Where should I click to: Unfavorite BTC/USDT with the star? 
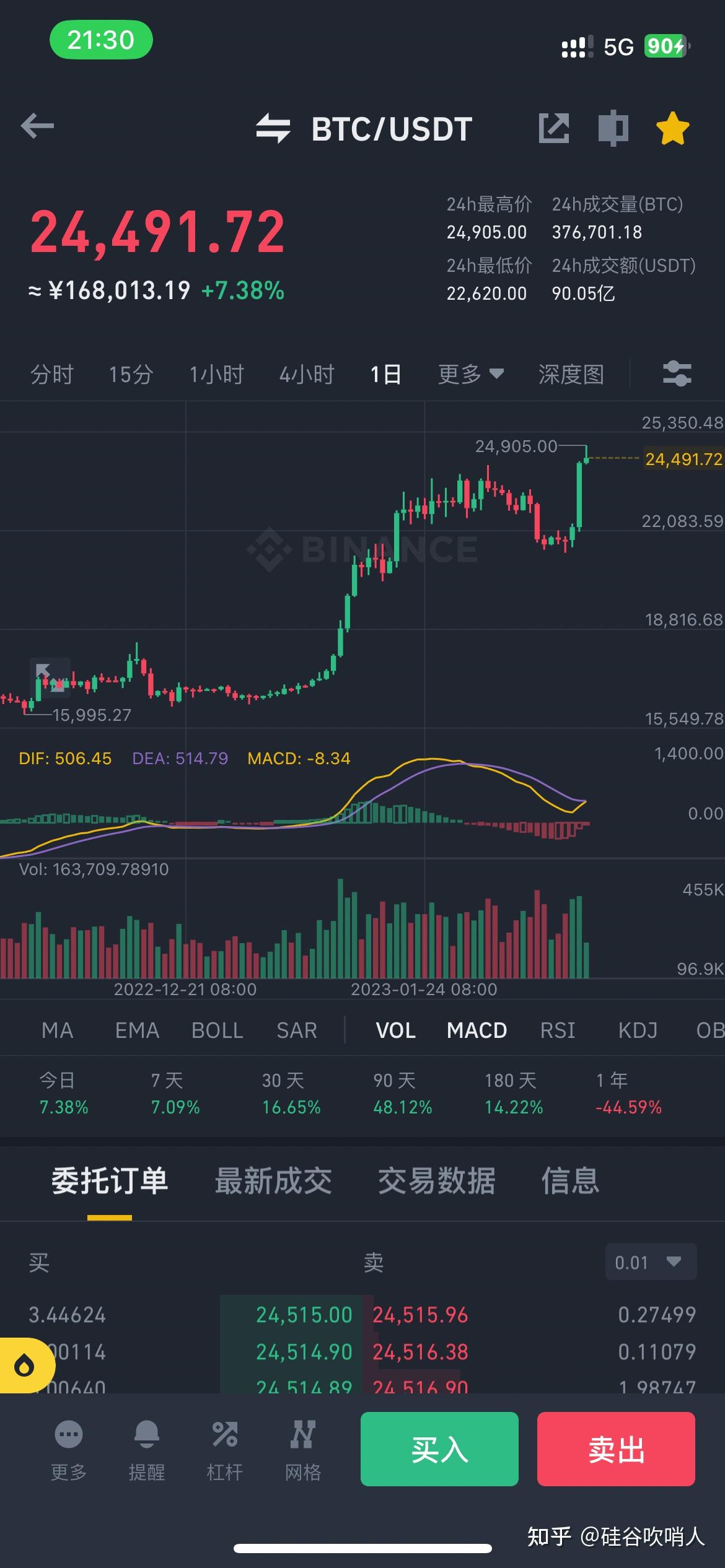coord(672,128)
